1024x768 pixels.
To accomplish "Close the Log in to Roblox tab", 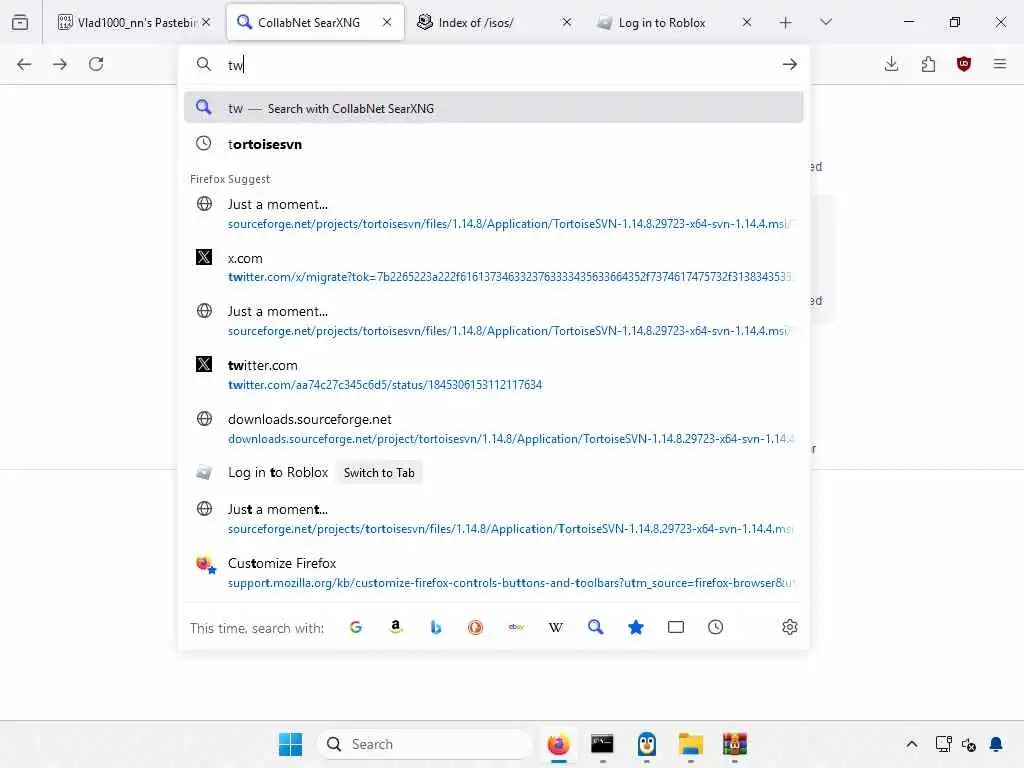I will 747,22.
